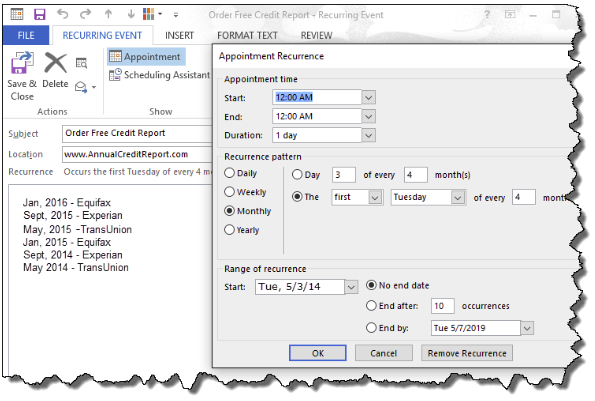
Task: Click the Save & Close icon
Action: pos(22,63)
